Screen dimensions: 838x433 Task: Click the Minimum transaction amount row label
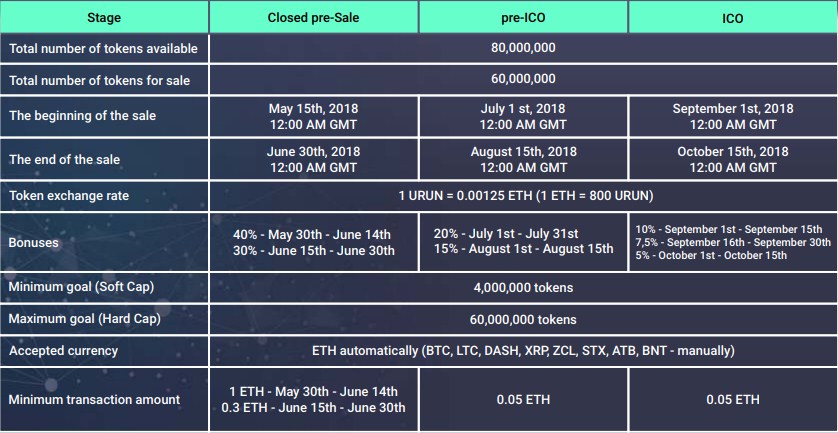(x=95, y=400)
